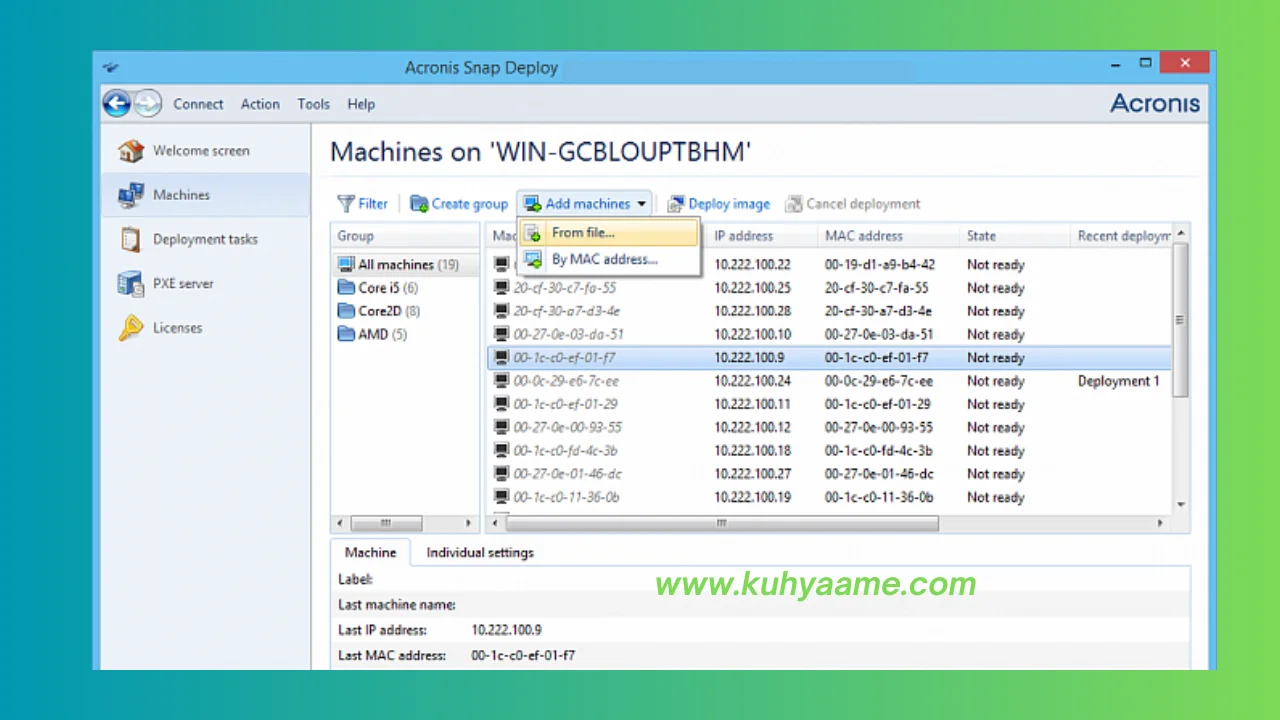Click the computer icon of 00-0c-29-e6-7c-ee
The image size is (1280, 720).
coord(501,381)
